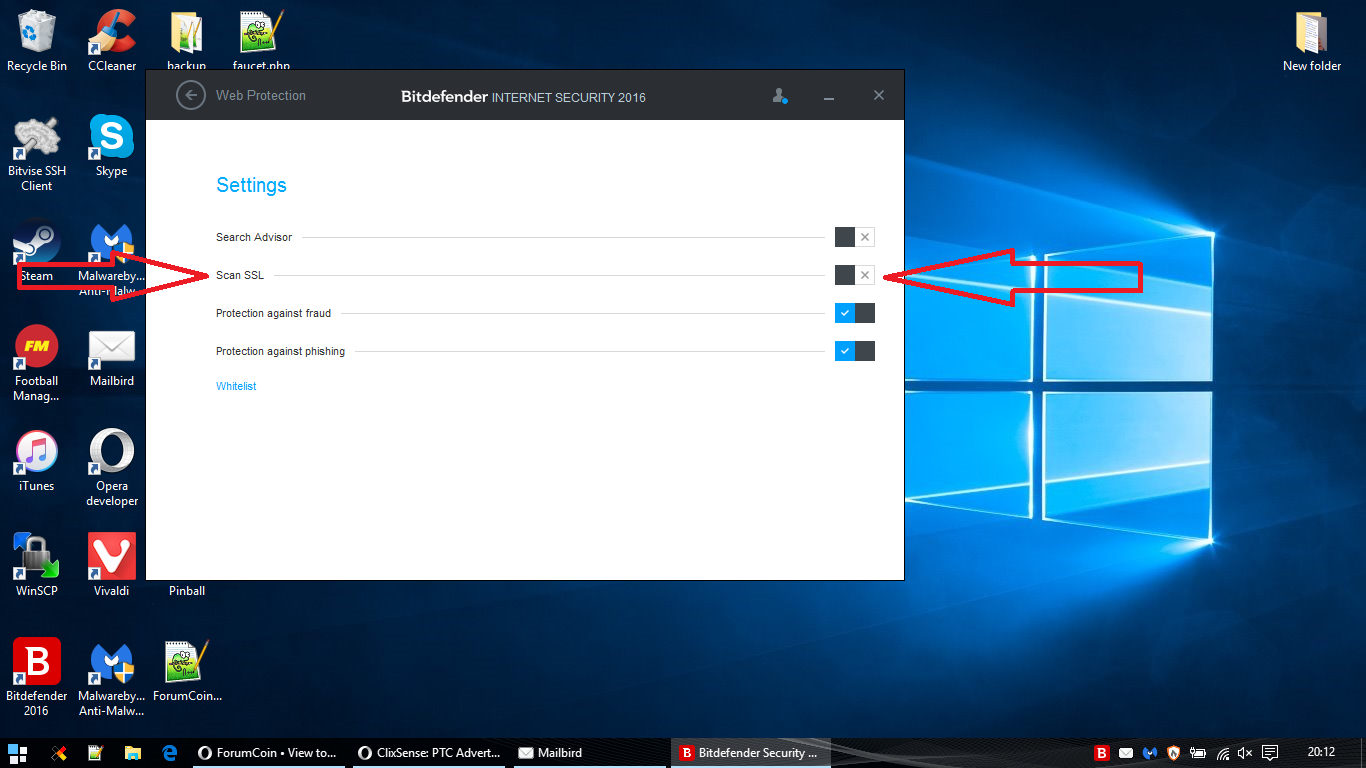Click the Settings heading text
Image resolution: width=1366 pixels, height=768 pixels.
click(x=251, y=185)
